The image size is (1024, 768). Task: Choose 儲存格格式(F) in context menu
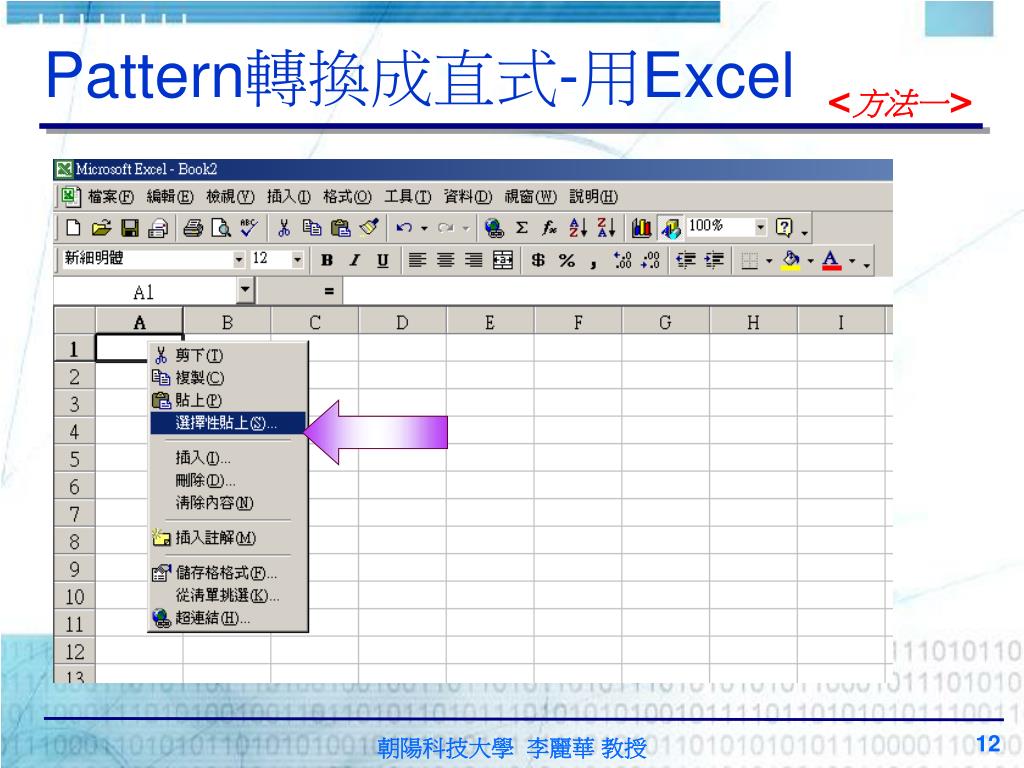pyautogui.click(x=227, y=573)
